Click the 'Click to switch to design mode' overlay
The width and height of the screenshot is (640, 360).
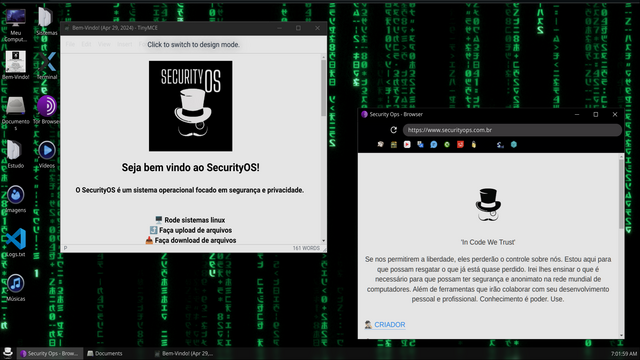point(193,44)
